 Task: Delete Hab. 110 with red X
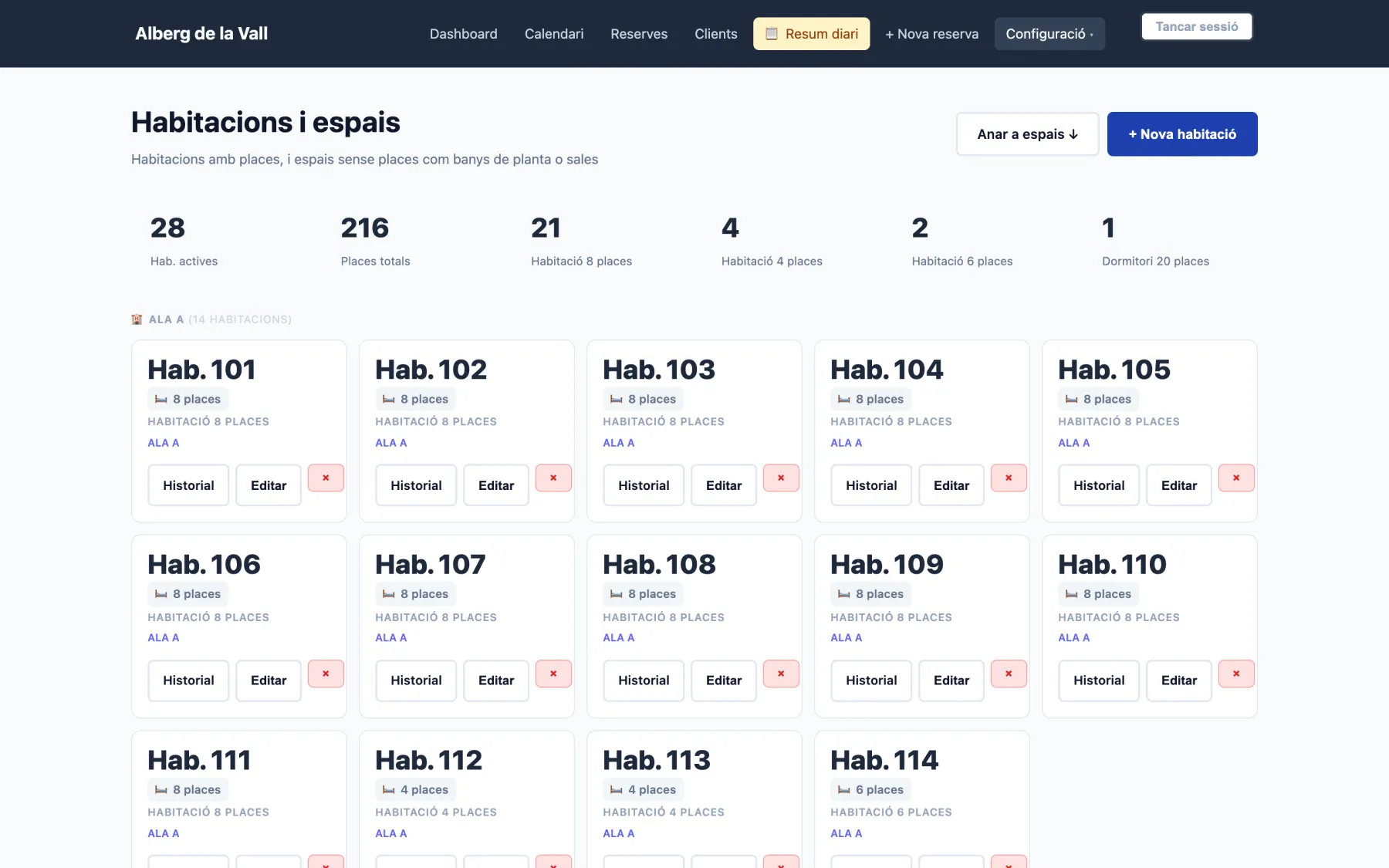[x=1236, y=674]
